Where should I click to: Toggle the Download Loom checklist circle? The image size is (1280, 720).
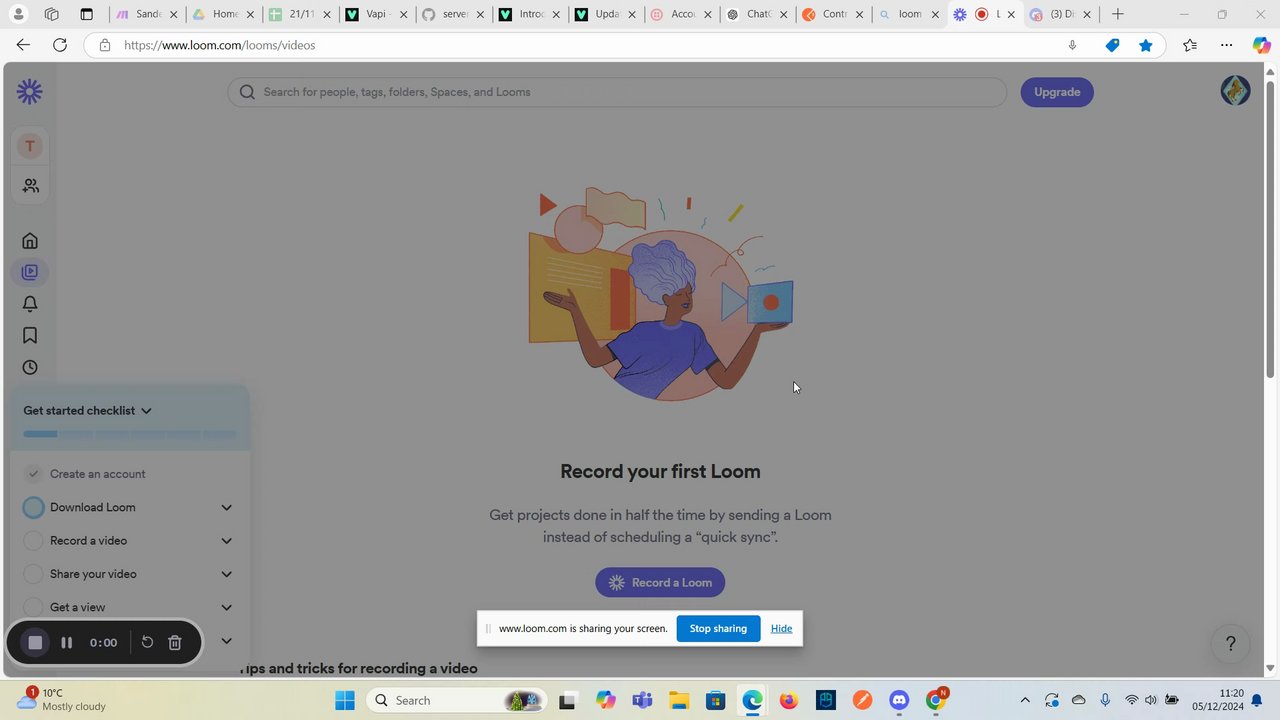34,507
